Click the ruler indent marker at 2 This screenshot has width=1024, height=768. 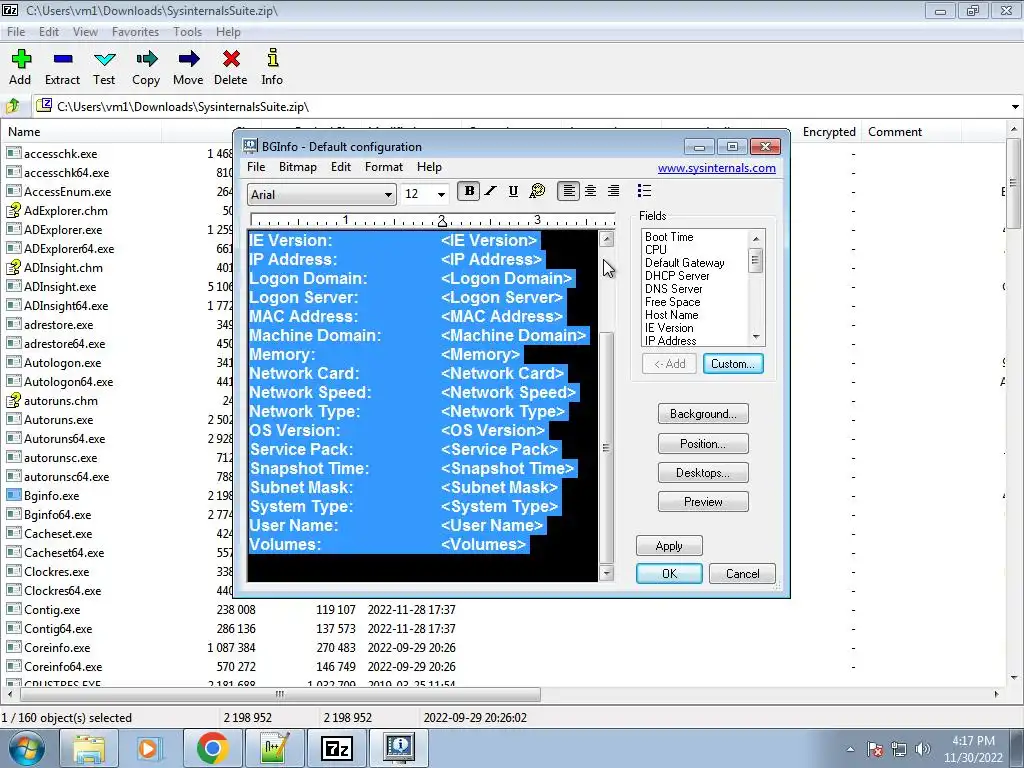tap(442, 221)
